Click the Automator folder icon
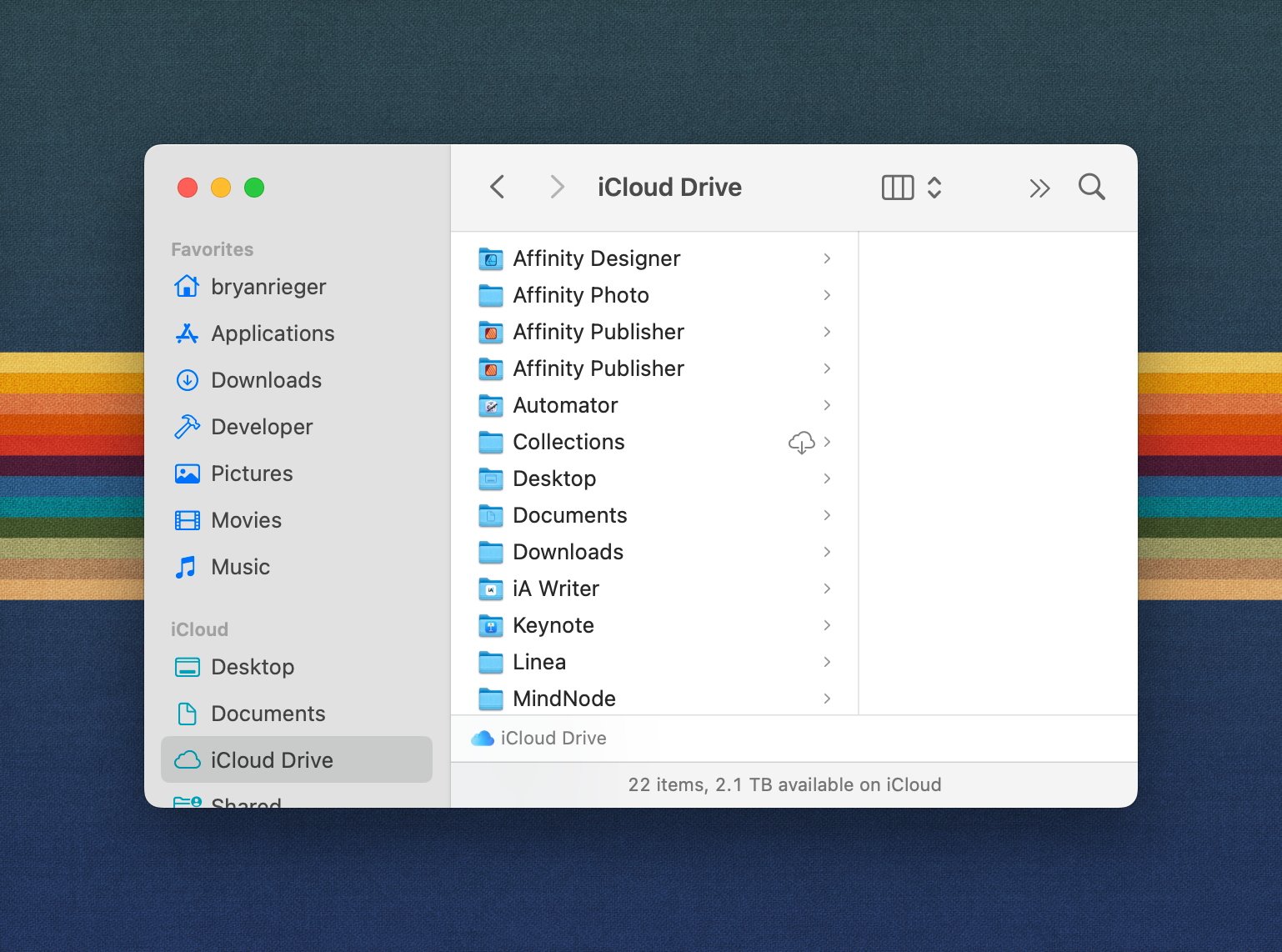 (x=491, y=405)
